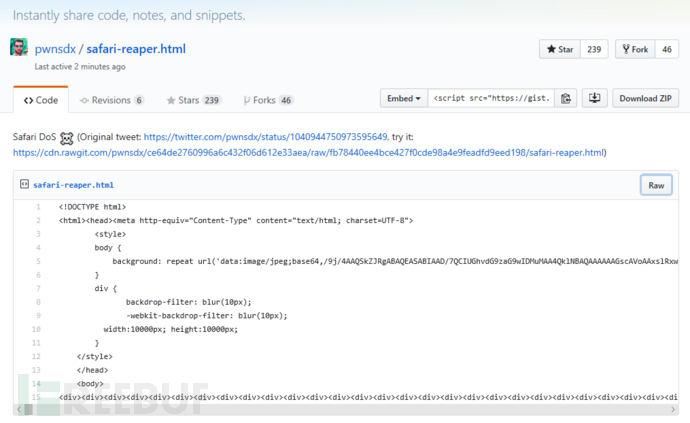The height and width of the screenshot is (423, 690).
Task: Click the 'body {' code line
Action: click(x=108, y=248)
